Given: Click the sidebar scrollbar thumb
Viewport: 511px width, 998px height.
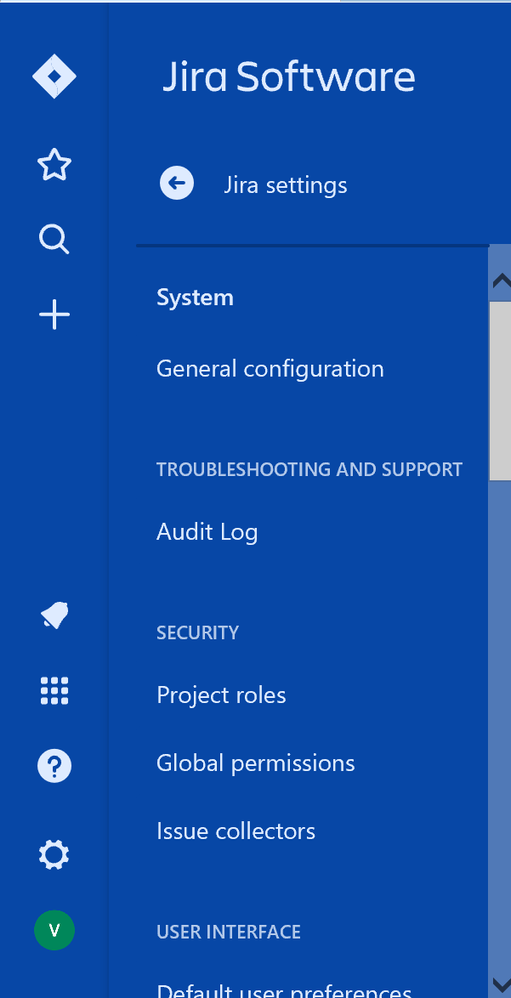Looking at the screenshot, I should pos(500,391).
